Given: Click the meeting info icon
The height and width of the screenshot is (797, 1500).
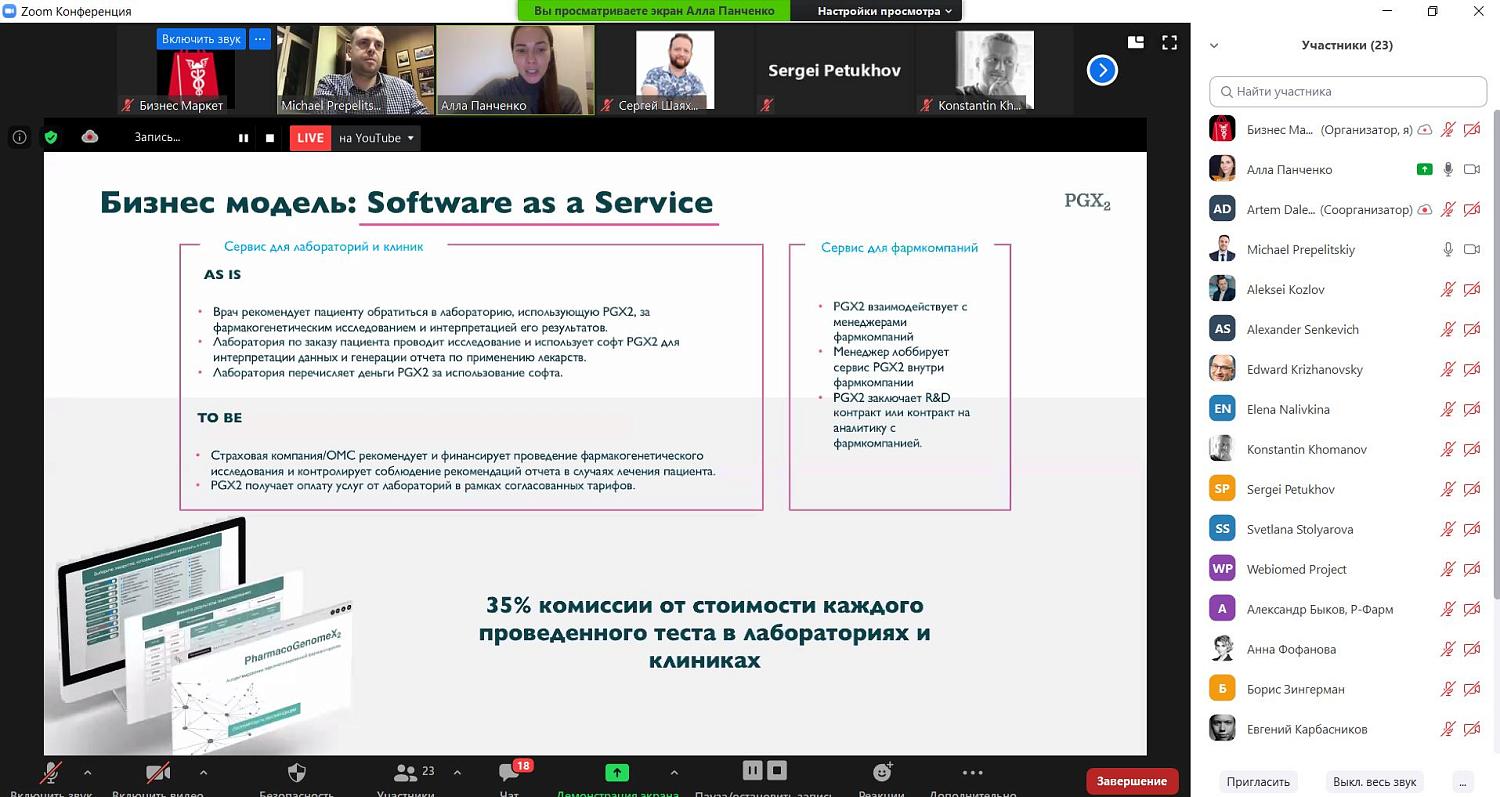Looking at the screenshot, I should [x=20, y=137].
